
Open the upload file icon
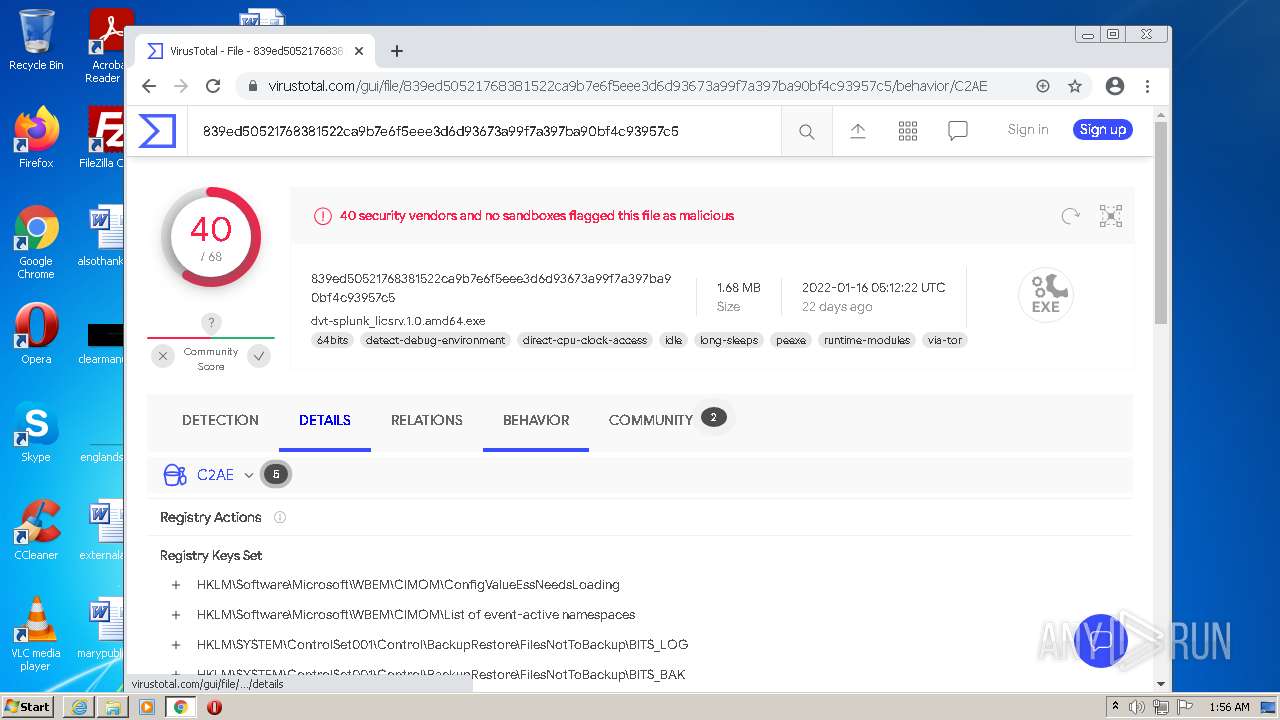pos(857,130)
